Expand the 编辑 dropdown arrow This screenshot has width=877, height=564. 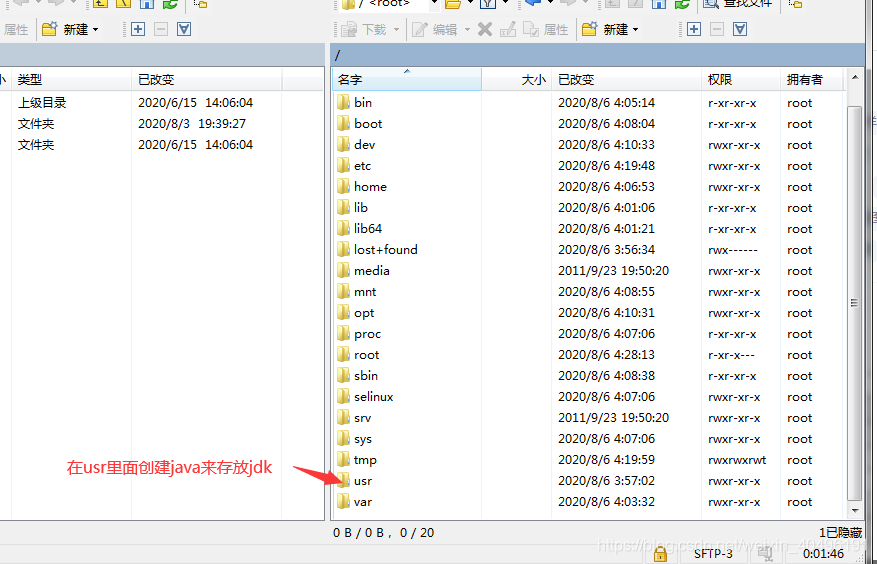(x=466, y=30)
